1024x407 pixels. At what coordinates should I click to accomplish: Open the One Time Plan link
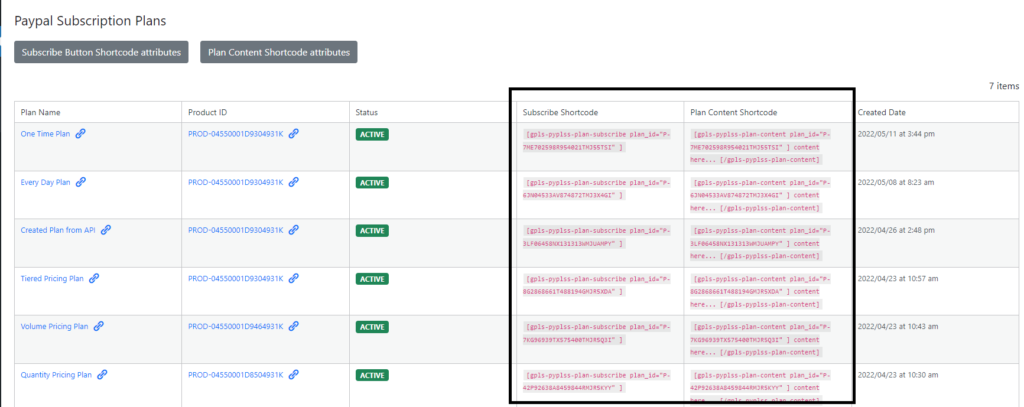[x=45, y=134]
